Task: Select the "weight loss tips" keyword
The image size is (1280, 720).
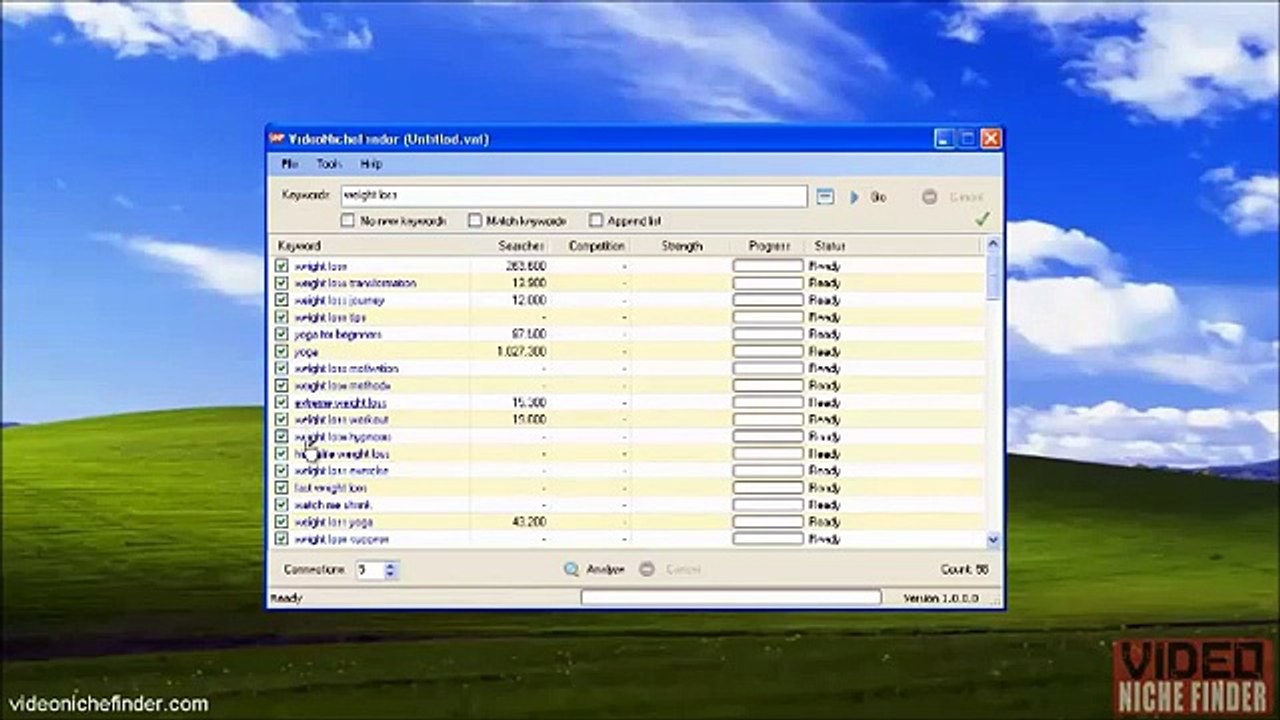Action: (330, 317)
